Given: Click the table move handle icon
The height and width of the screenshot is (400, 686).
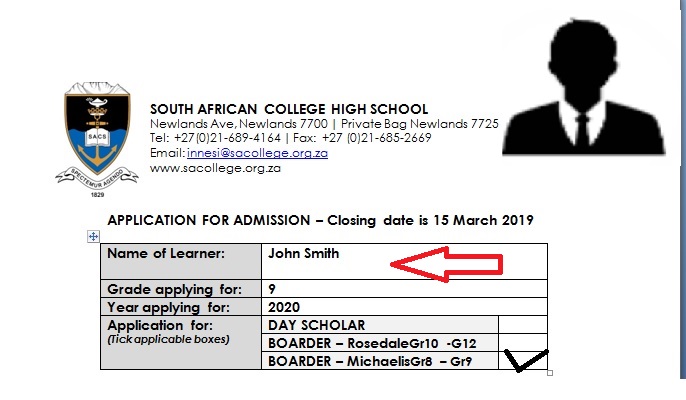Looking at the screenshot, I should 93,236.
